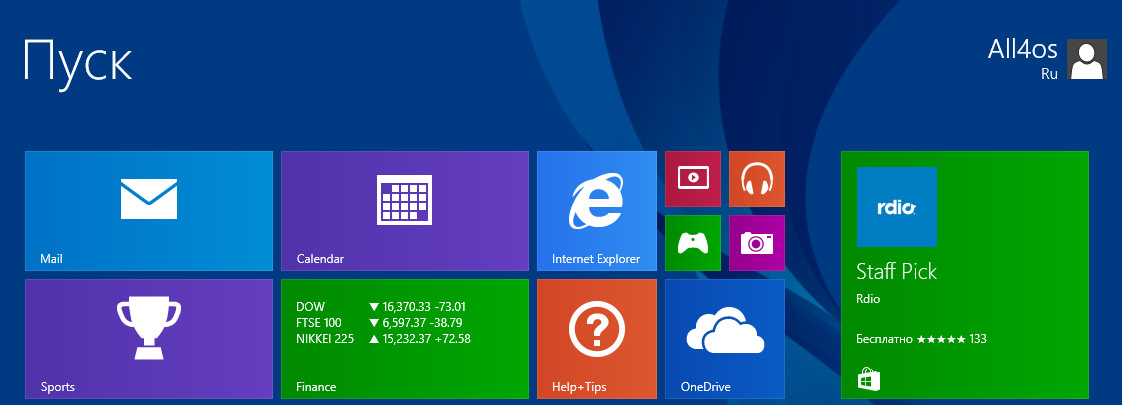Open the Mail tile

coord(149,211)
